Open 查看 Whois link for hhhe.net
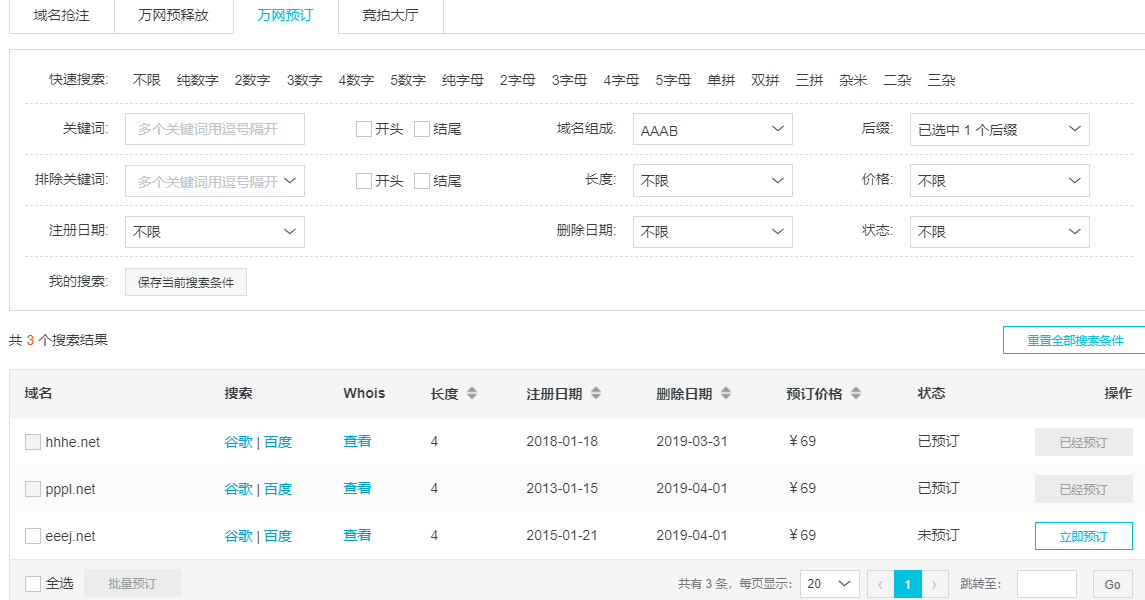Image resolution: width=1145 pixels, height=600 pixels. [x=357, y=441]
